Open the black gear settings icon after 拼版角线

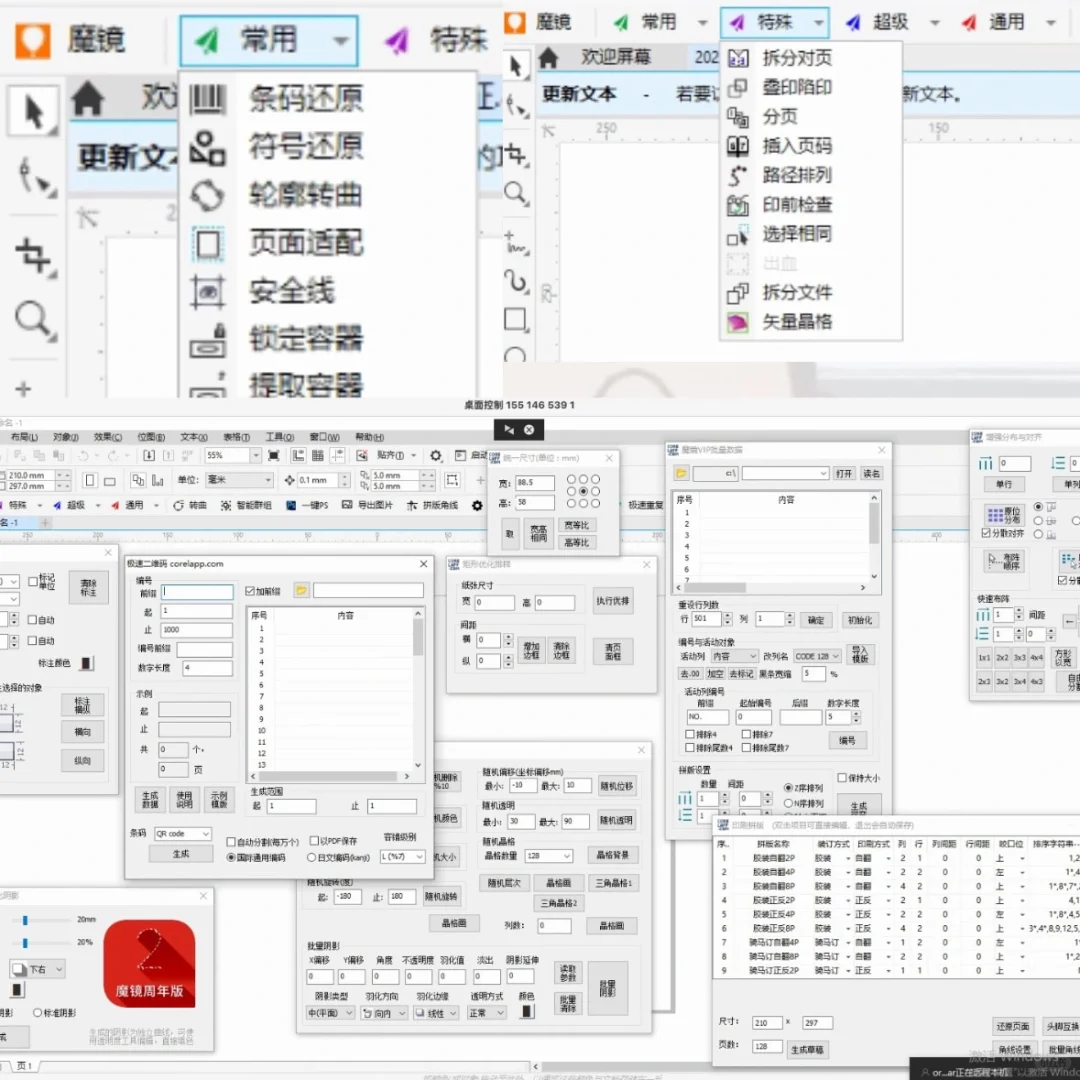tap(477, 506)
